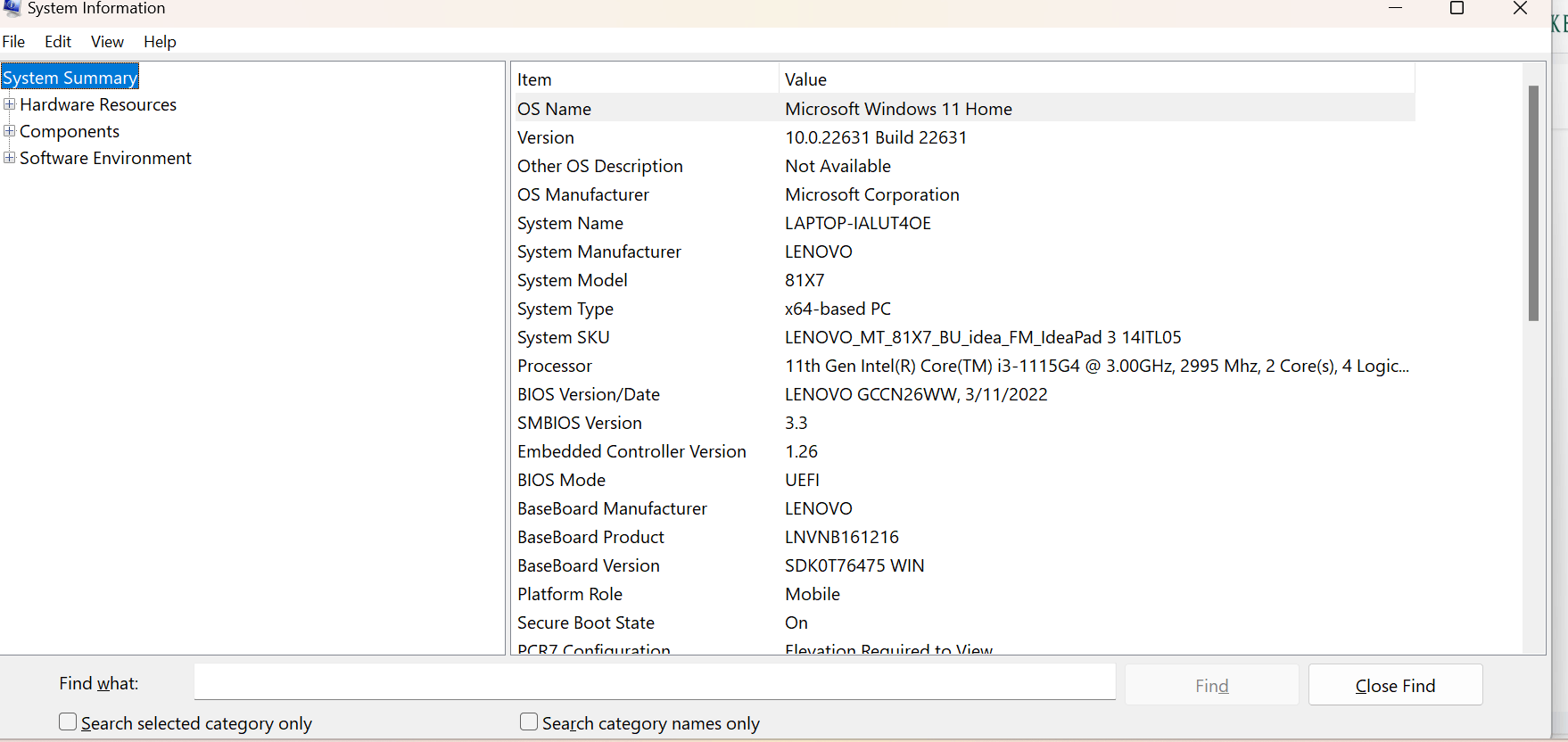Expand the Hardware Resources node
Image resolution: width=1568 pixels, height=742 pixels.
tap(9, 104)
